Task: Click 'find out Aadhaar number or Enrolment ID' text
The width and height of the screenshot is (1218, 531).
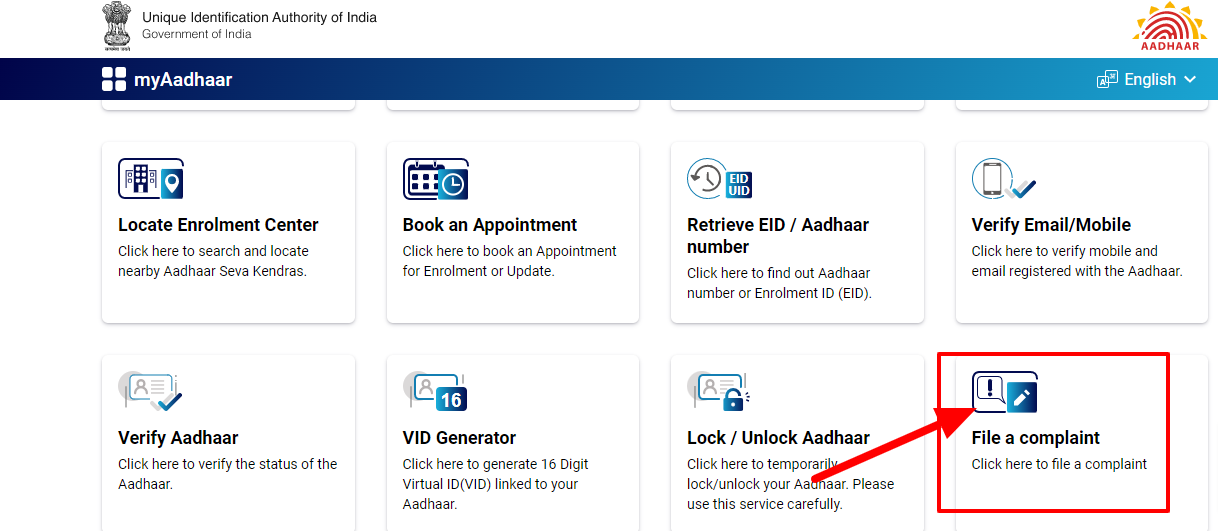Action: pos(779,283)
